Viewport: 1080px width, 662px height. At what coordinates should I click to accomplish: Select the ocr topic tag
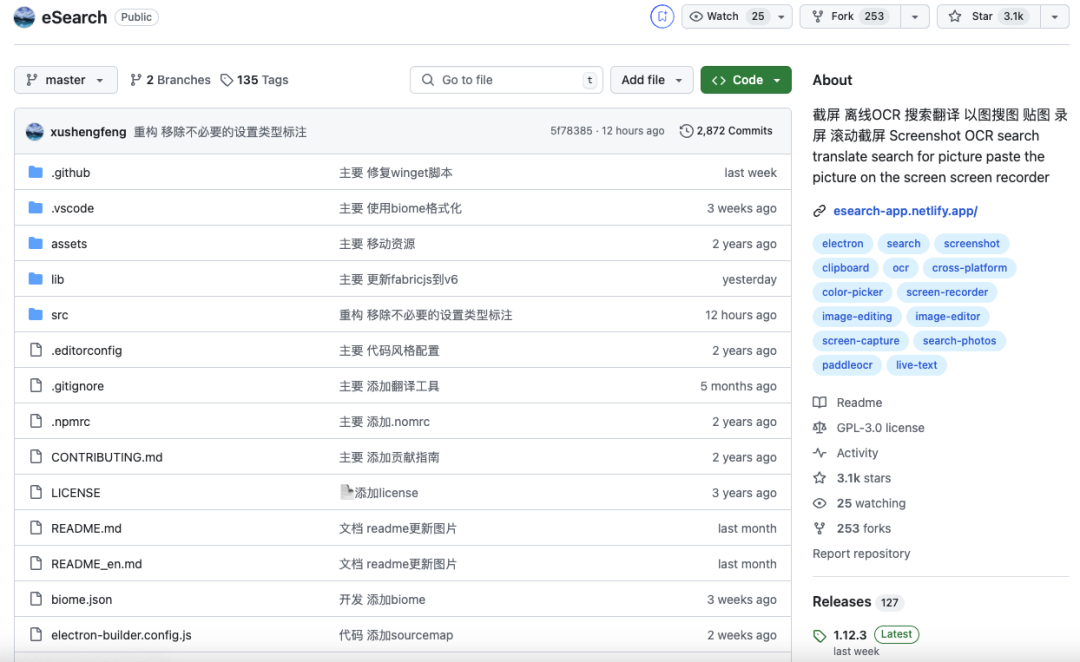point(900,268)
